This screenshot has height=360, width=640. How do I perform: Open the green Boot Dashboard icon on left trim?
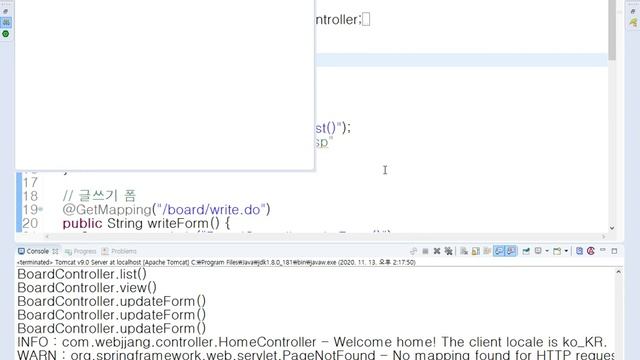[x=6, y=34]
